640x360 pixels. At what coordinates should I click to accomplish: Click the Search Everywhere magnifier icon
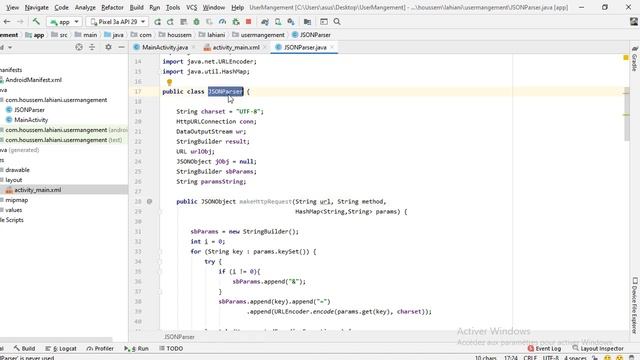(x=337, y=22)
